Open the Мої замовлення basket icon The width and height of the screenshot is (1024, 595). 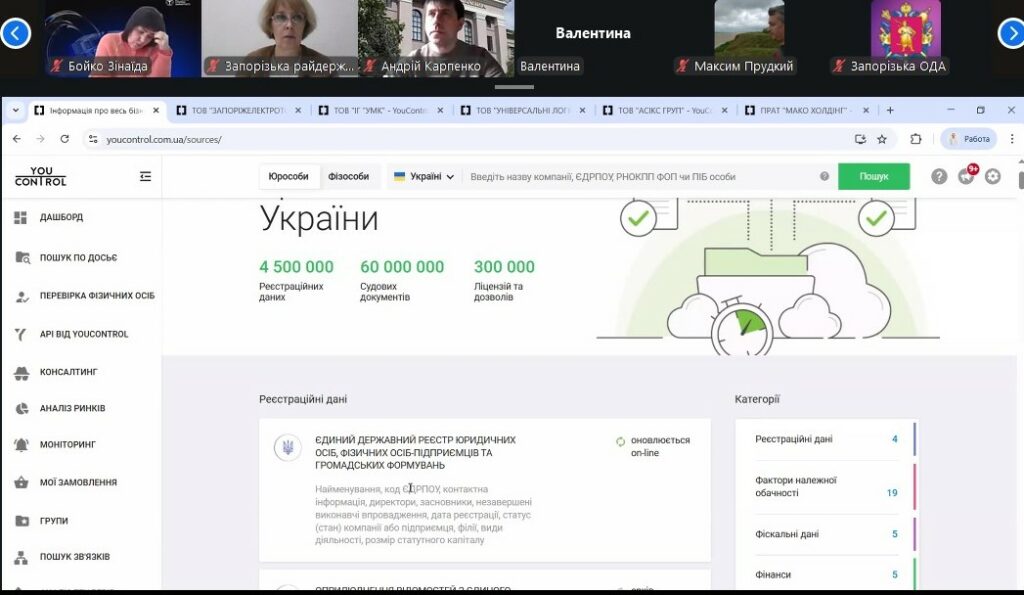point(21,482)
